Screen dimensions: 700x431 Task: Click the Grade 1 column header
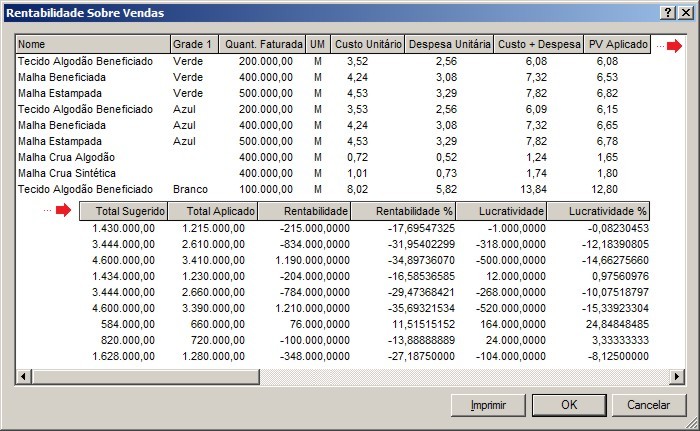tap(193, 45)
